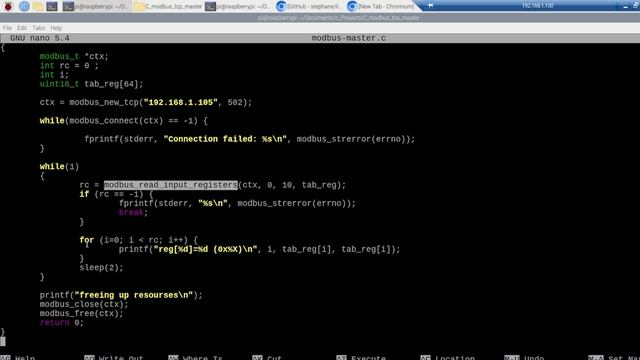This screenshot has width=640, height=360.
Task: Click the "Connection failed: %s\n" string
Action: (225, 139)
